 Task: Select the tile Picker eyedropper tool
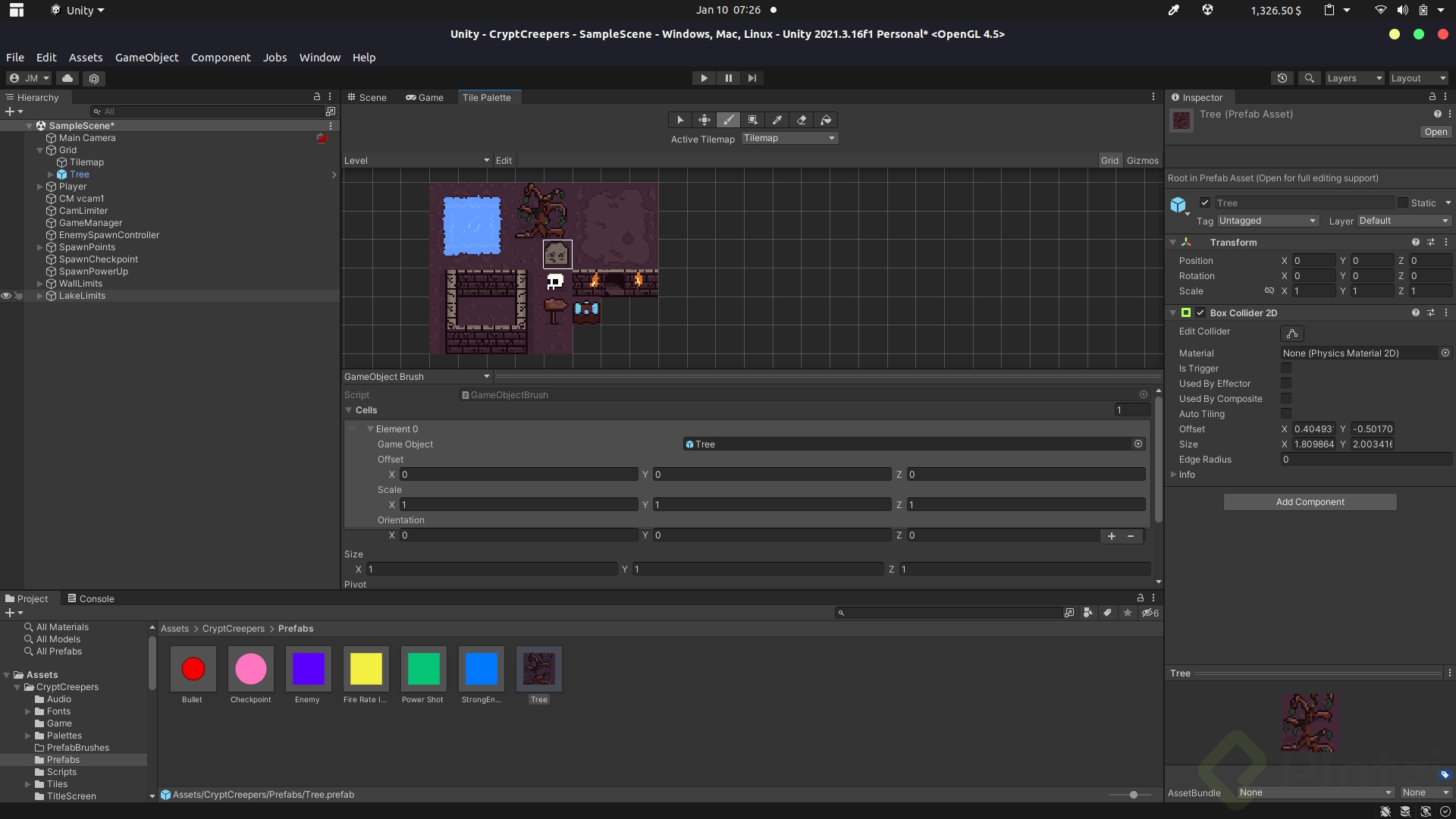pos(777,120)
